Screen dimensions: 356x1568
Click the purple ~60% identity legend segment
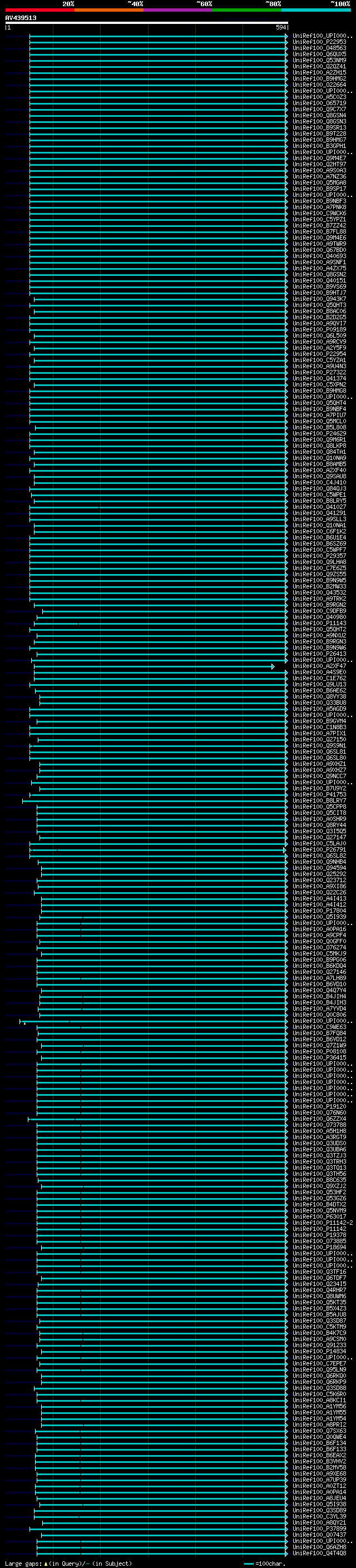[x=177, y=10]
